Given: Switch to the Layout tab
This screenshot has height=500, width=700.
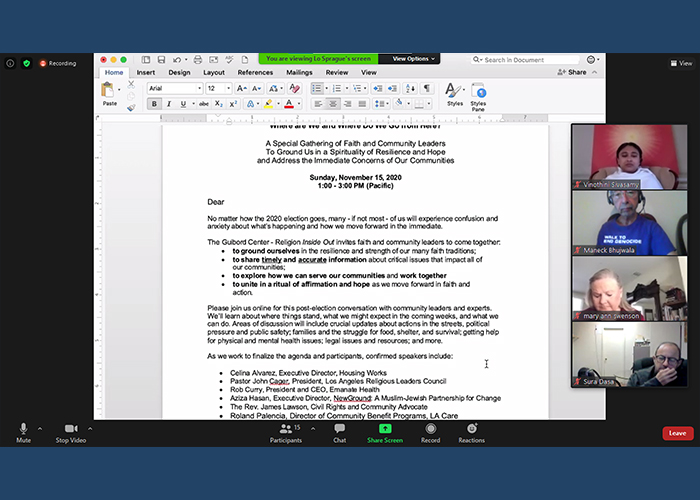Looking at the screenshot, I should [214, 72].
